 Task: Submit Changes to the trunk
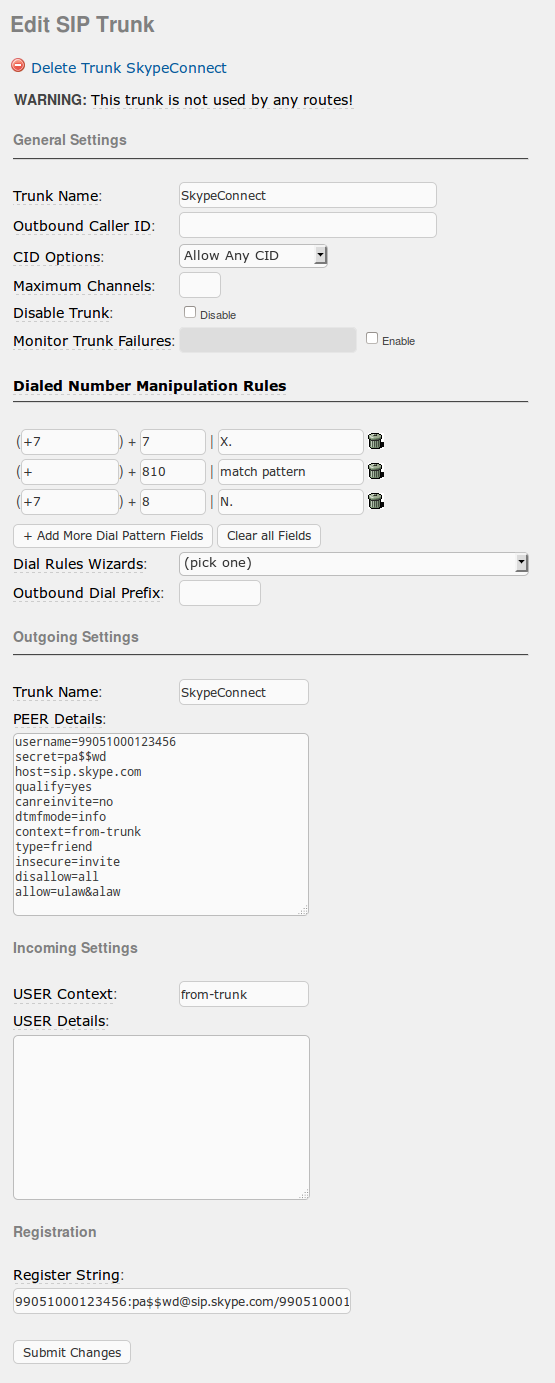[72, 1352]
